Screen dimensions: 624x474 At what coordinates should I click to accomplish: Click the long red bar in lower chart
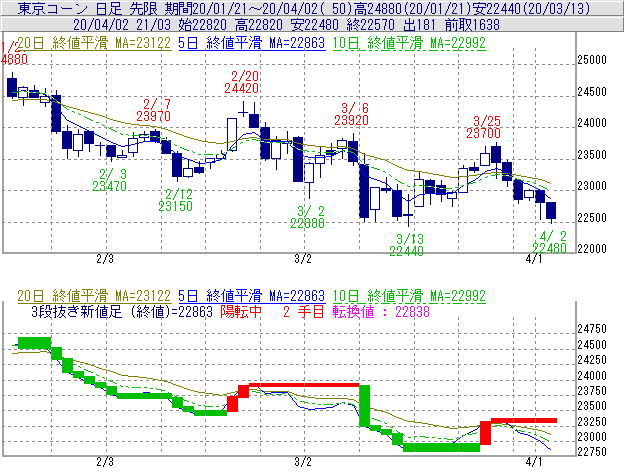click(304, 385)
